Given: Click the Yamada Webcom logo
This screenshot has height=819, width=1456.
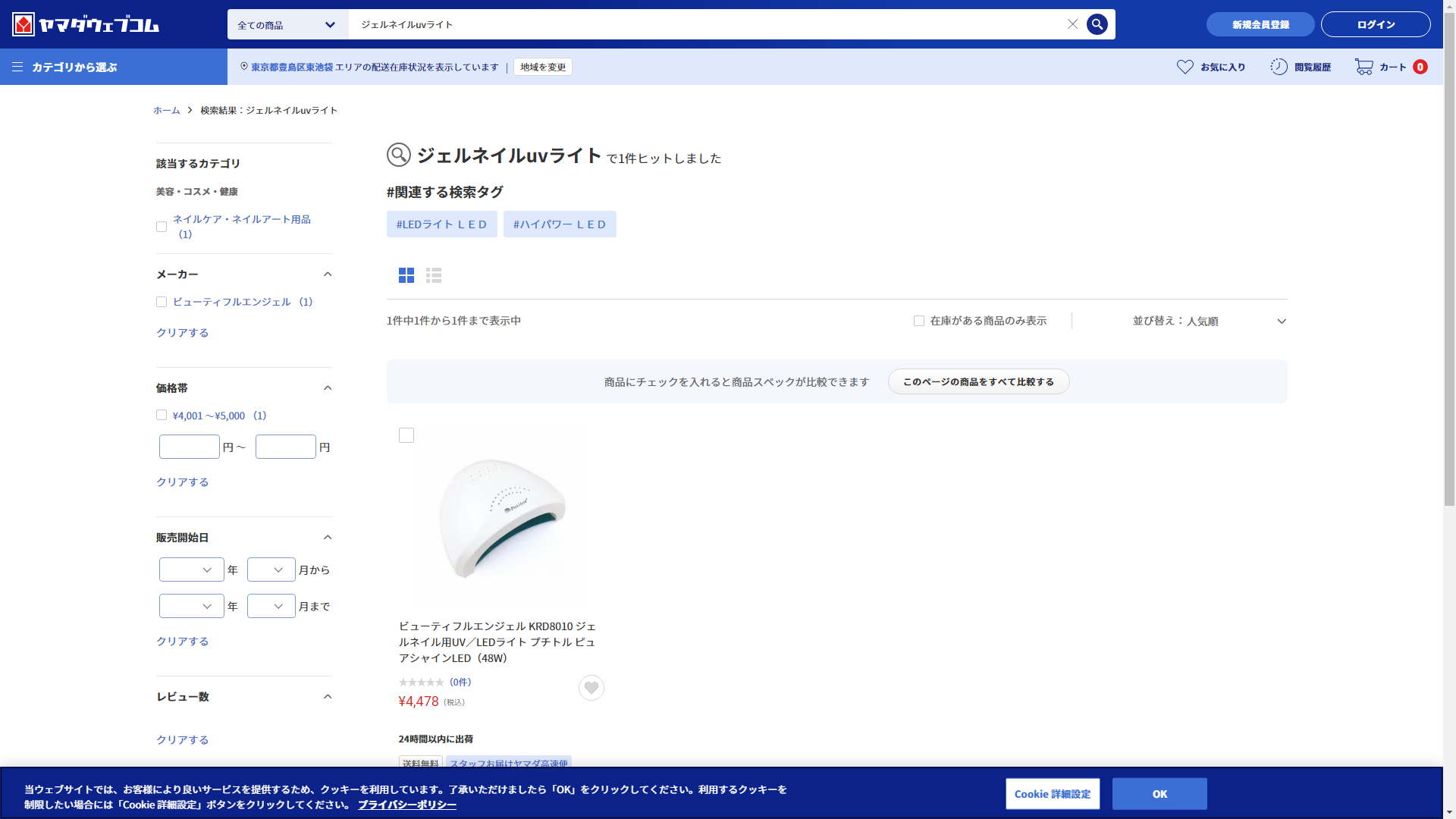Looking at the screenshot, I should (x=86, y=24).
